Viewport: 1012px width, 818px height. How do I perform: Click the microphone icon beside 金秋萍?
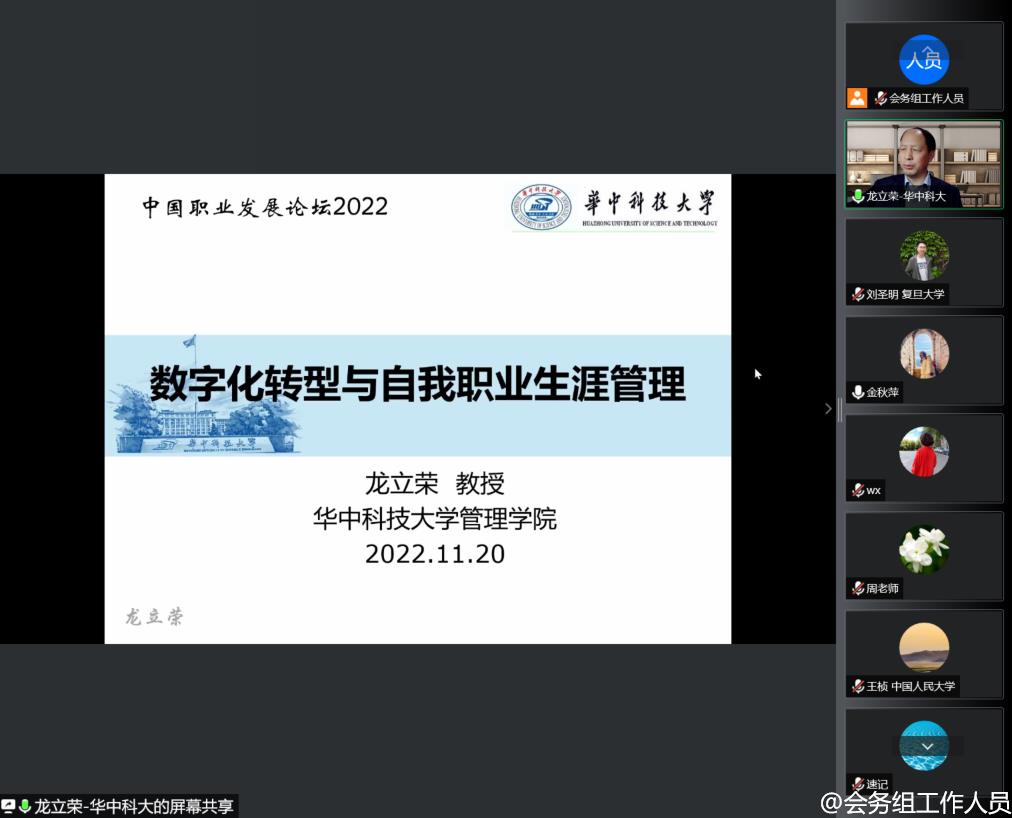[858, 392]
